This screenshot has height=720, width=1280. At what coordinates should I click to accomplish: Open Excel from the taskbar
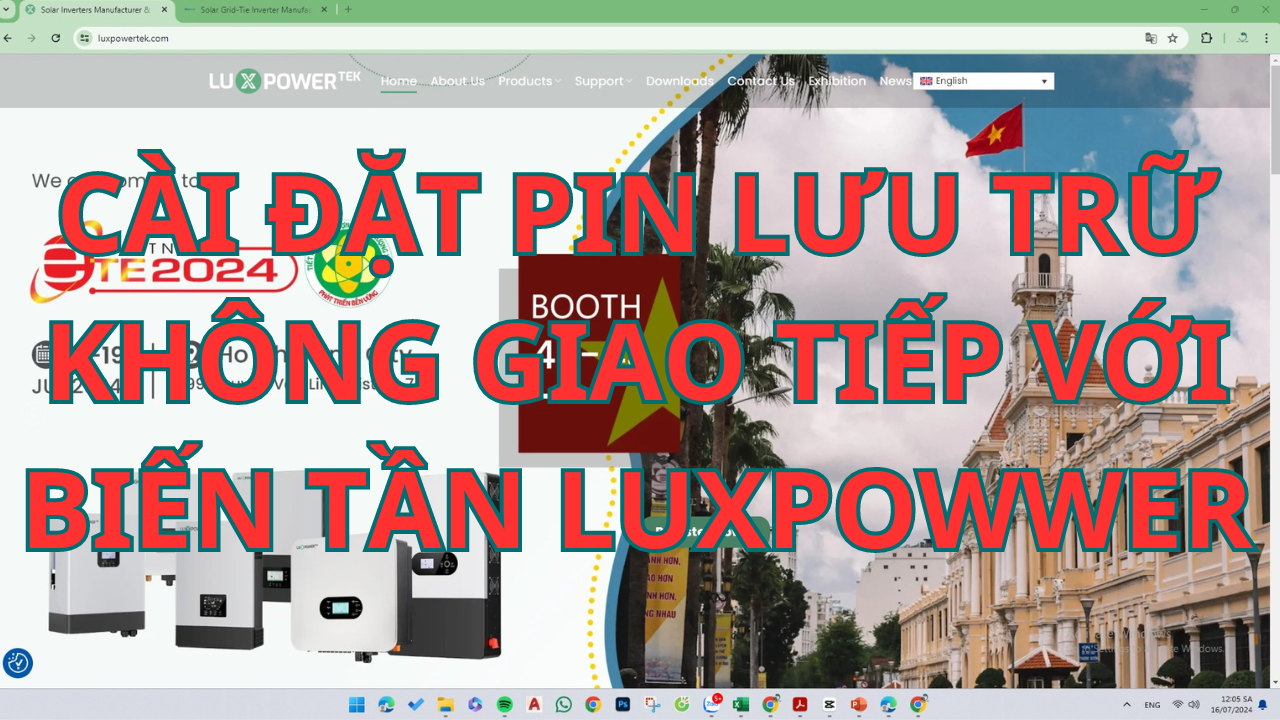click(x=741, y=704)
